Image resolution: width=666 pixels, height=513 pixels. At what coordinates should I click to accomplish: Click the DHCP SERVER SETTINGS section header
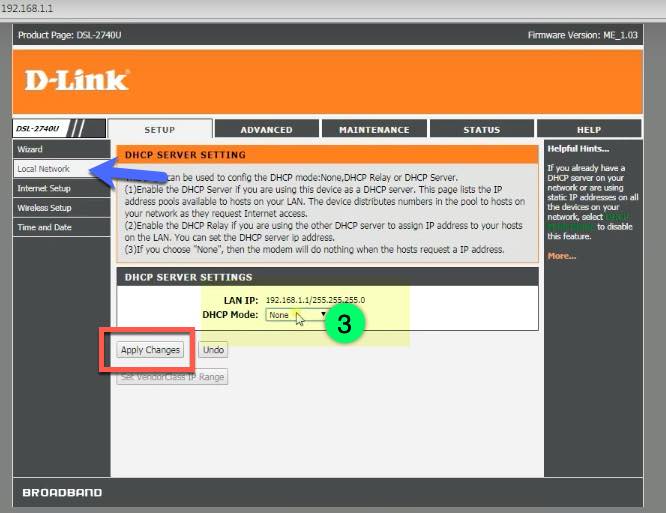point(189,277)
